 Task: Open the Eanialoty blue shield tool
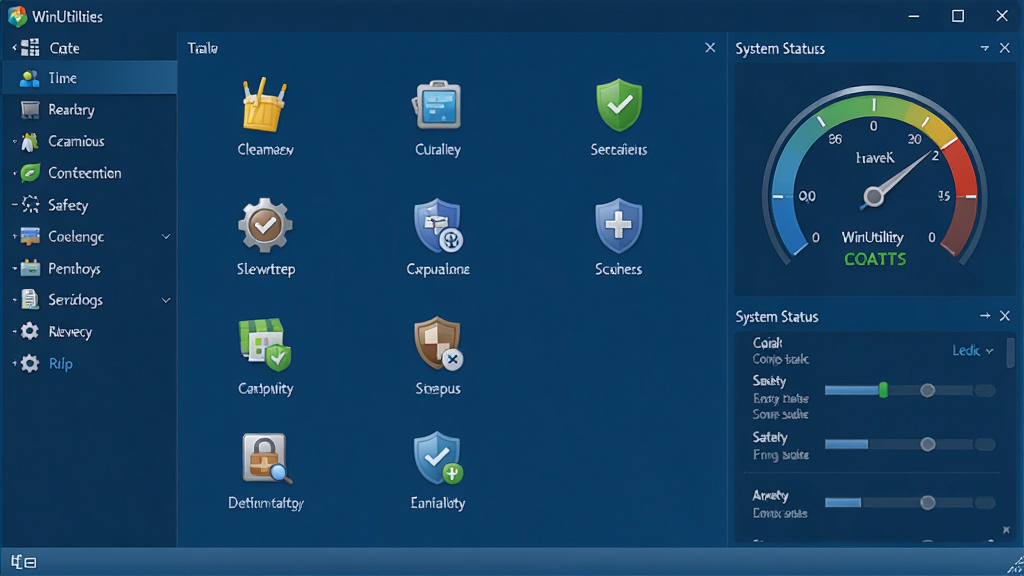[x=438, y=458]
